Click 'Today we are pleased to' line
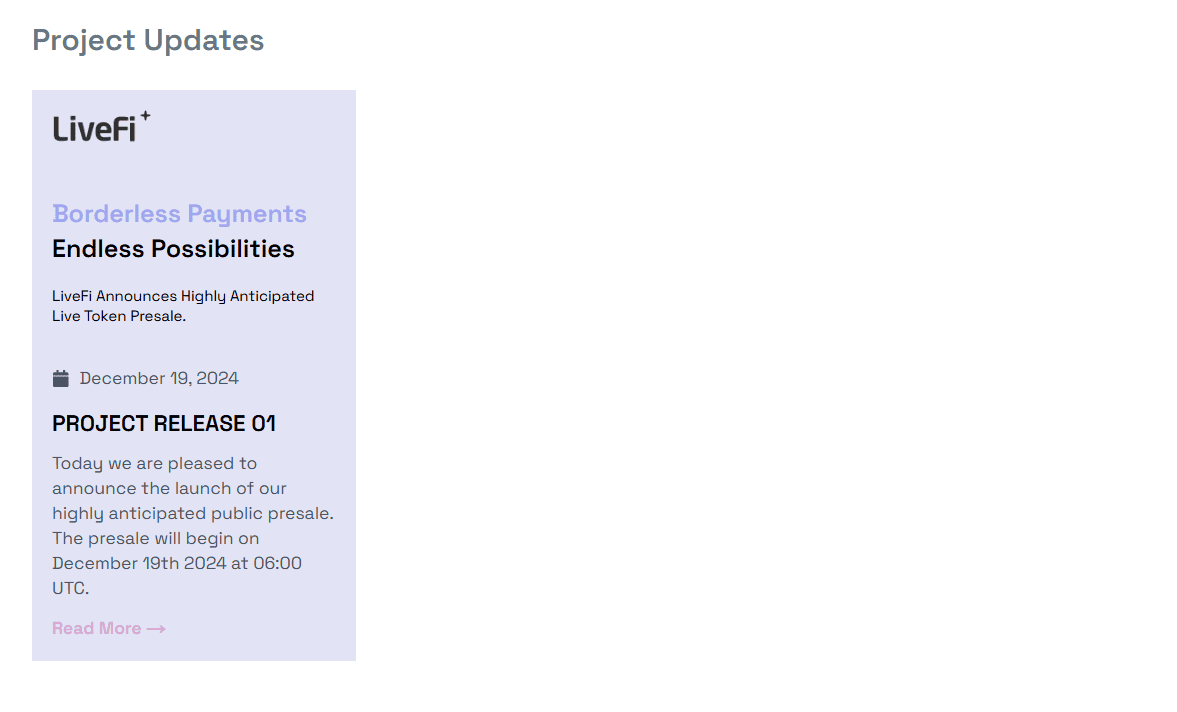This screenshot has height=712, width=1177. (x=154, y=464)
